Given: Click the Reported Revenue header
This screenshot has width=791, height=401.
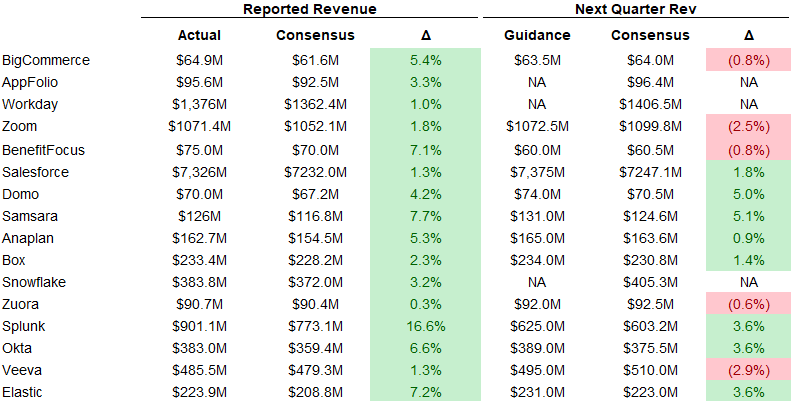Looking at the screenshot, I should (x=310, y=9).
